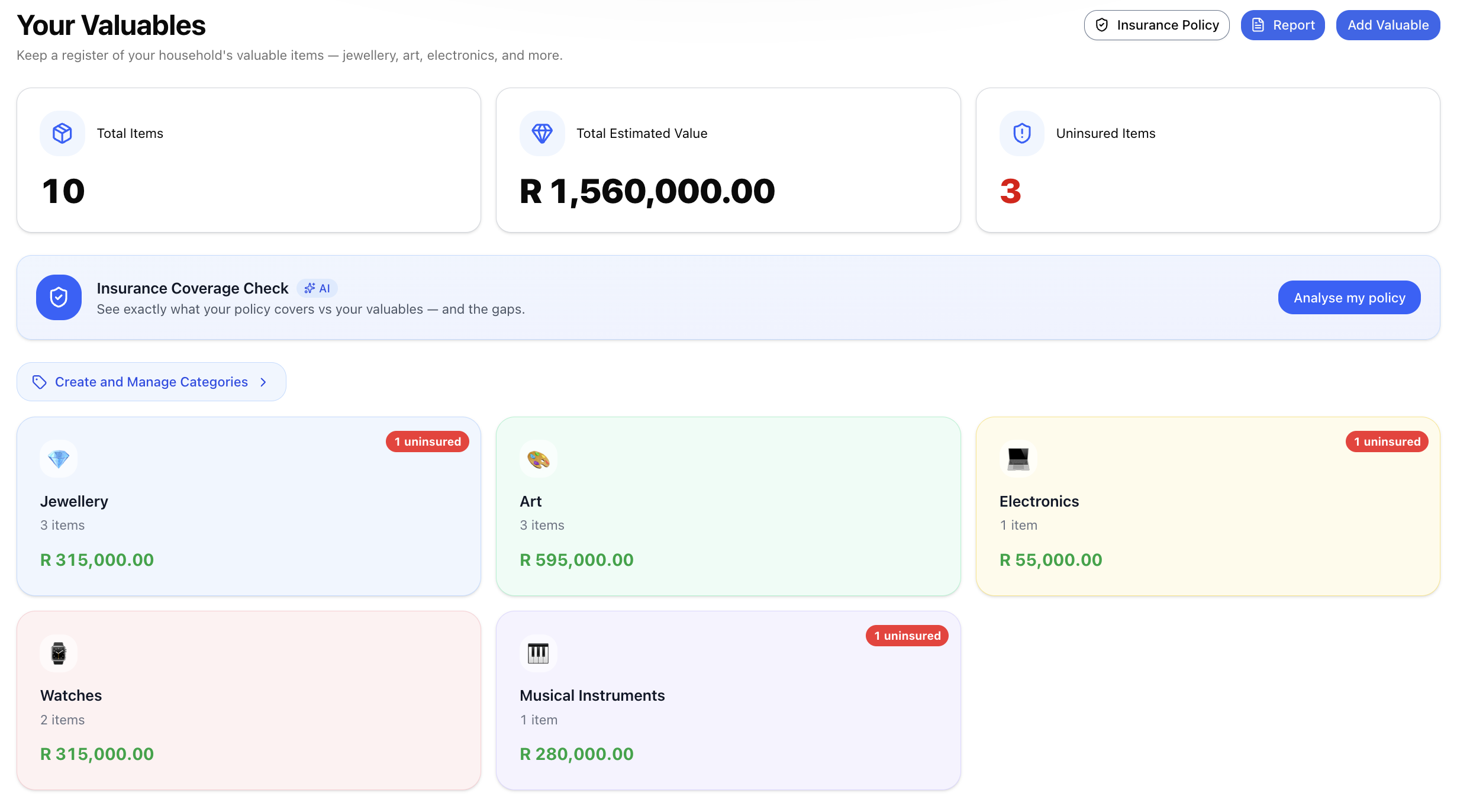Screen dimensions: 1457x812
Task: Click the Your Valuables page heading
Action: 111,25
